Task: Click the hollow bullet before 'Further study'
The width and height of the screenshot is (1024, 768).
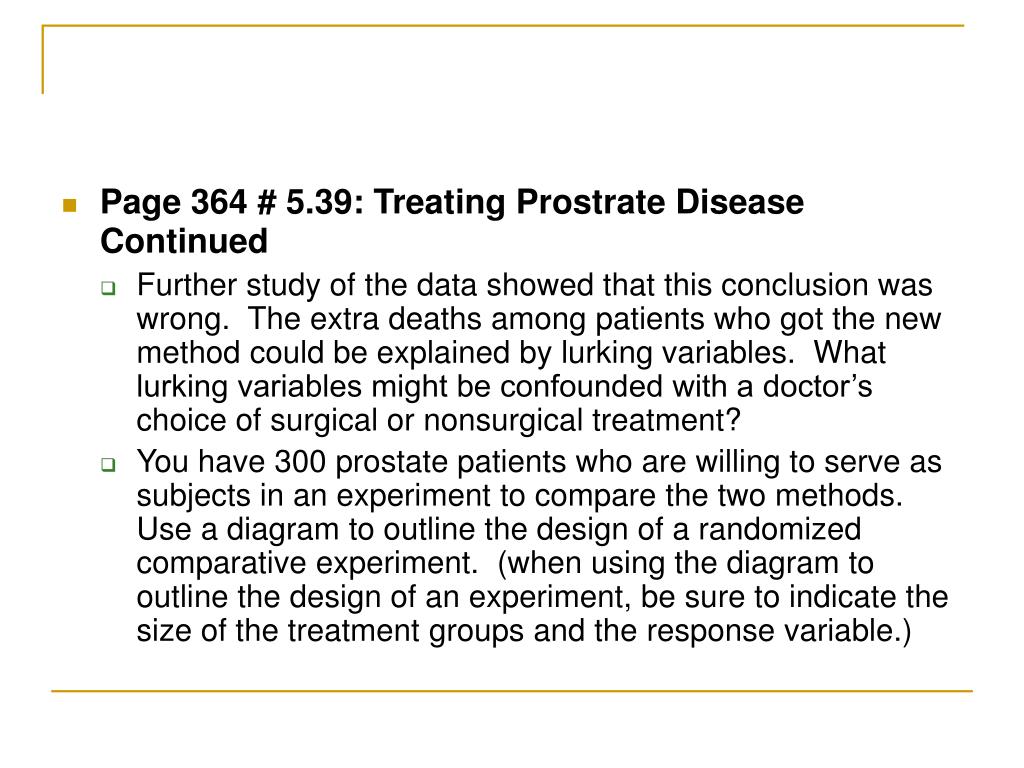Action: pyautogui.click(x=108, y=287)
